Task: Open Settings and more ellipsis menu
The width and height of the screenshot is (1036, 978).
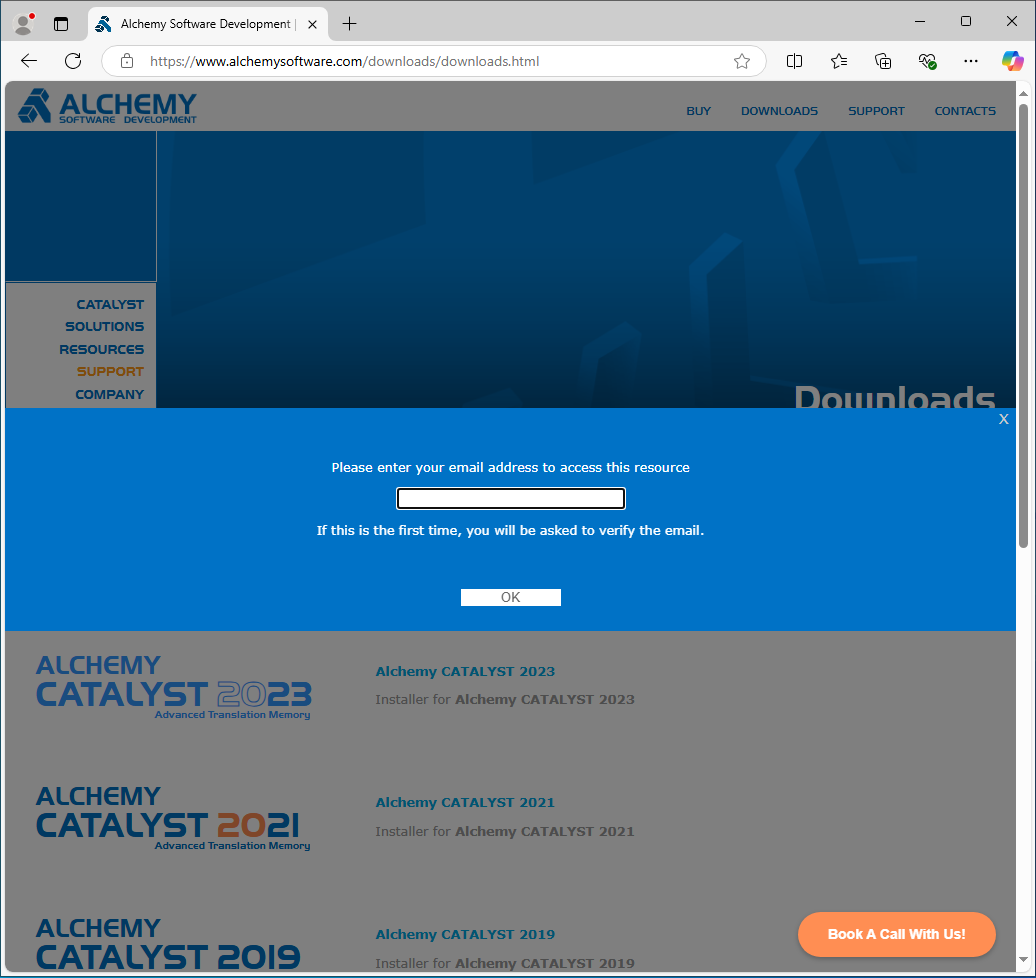Action: [971, 61]
